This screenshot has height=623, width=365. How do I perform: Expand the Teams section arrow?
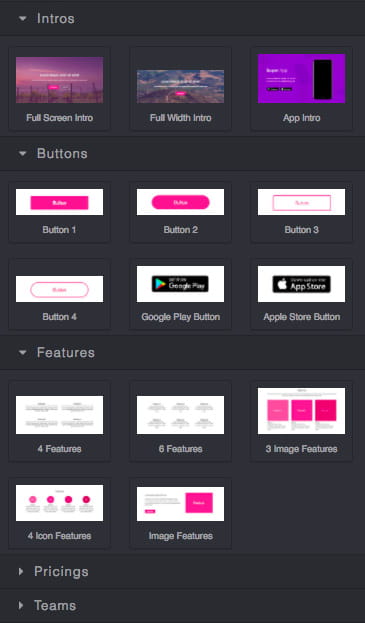21,606
